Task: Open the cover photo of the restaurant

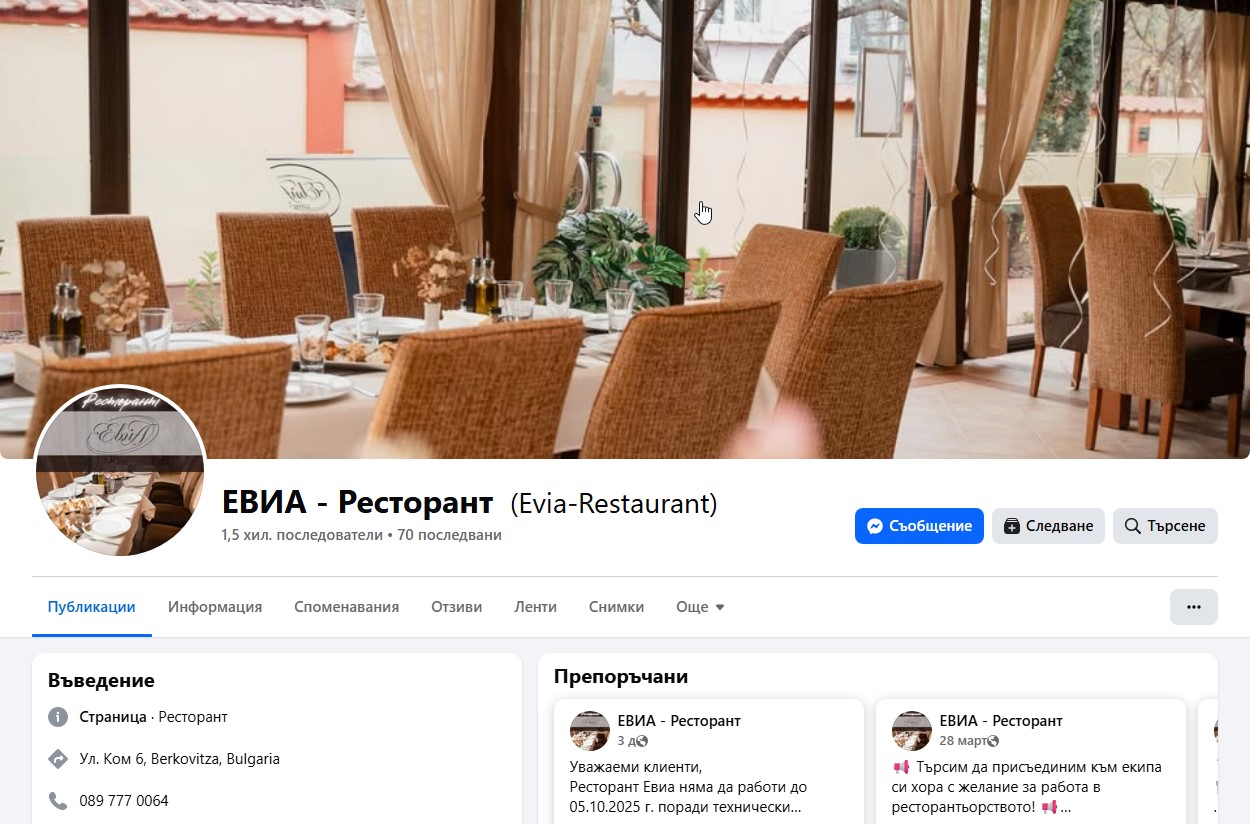Action: point(625,200)
